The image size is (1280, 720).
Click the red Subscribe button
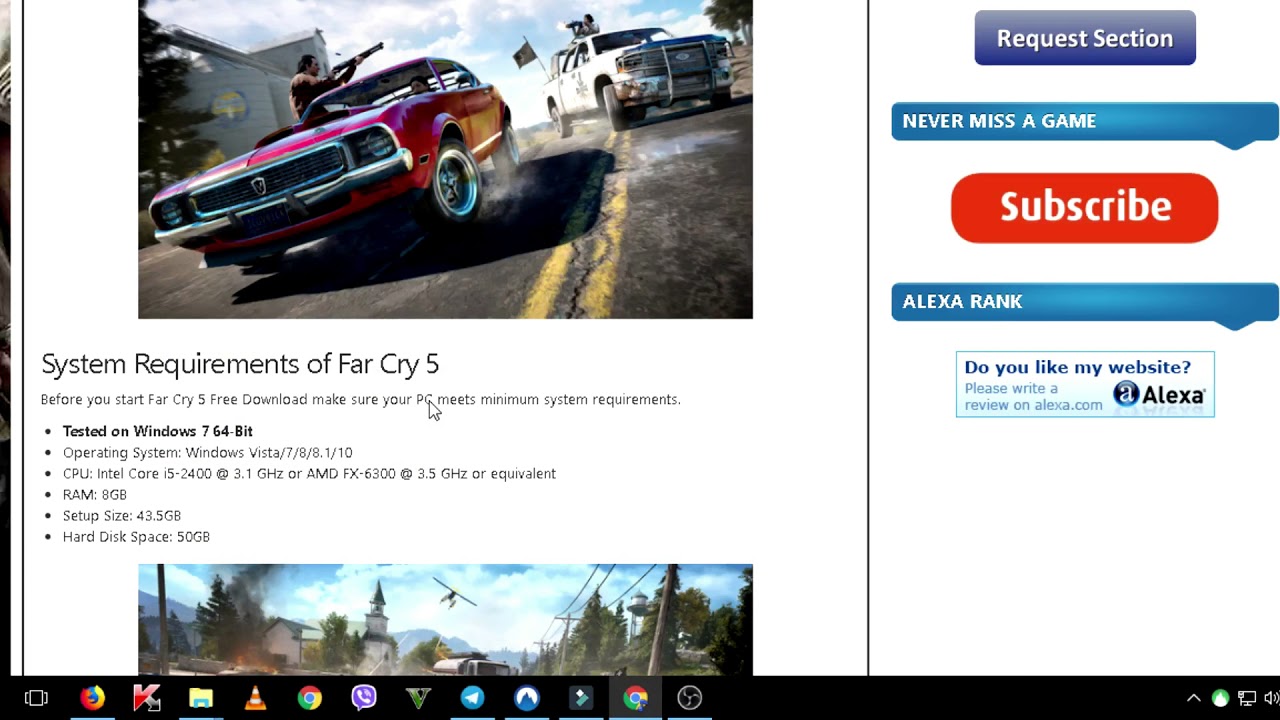point(1084,208)
